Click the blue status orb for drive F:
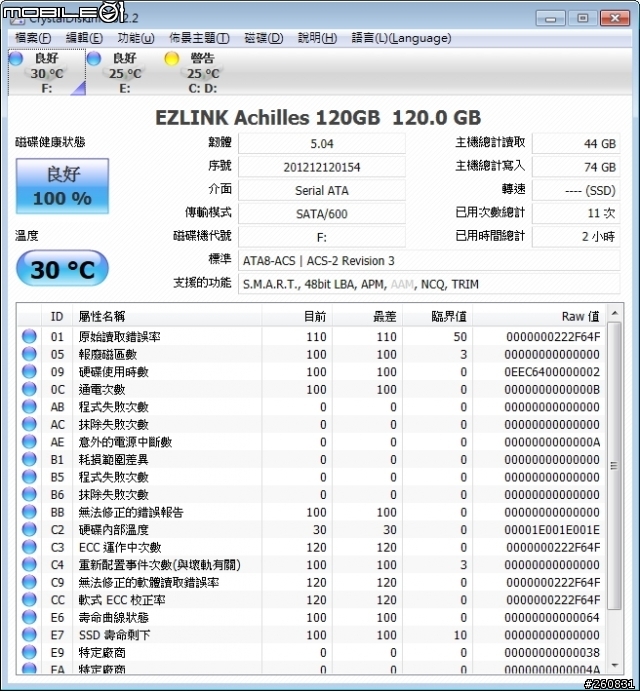 (17, 58)
